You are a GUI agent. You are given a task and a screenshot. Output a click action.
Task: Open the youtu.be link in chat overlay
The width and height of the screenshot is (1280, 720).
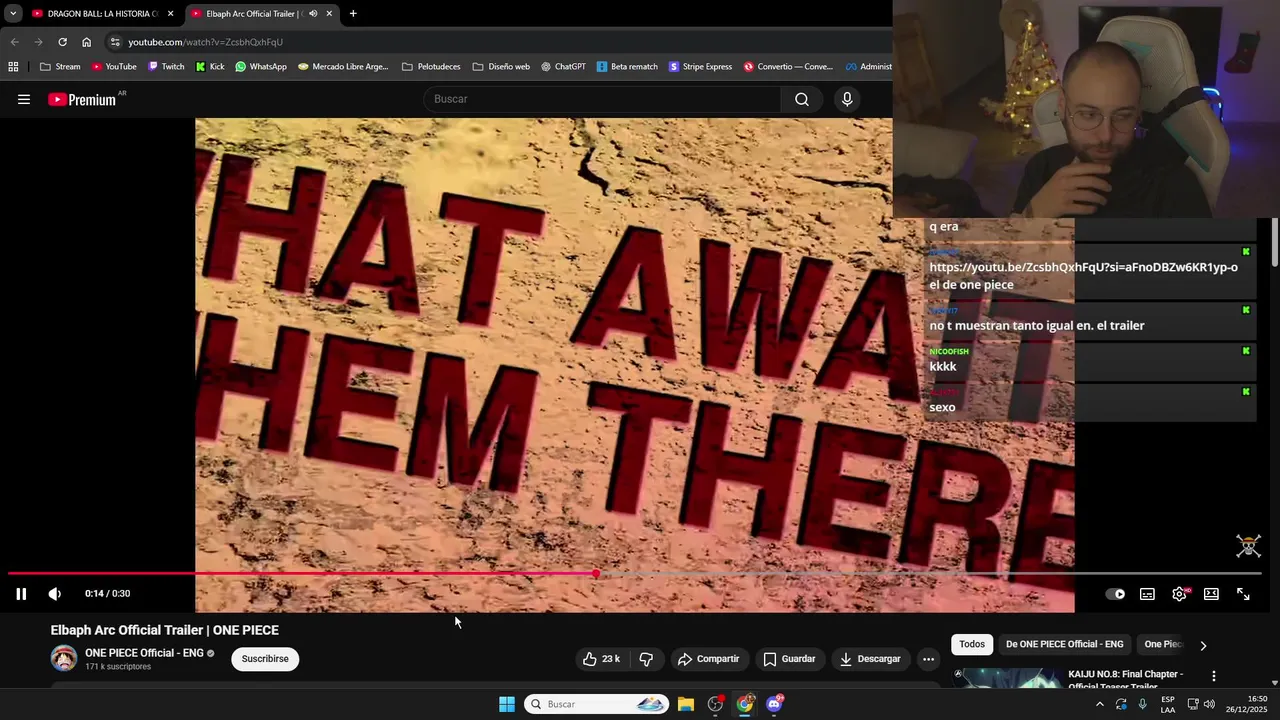tap(1083, 267)
